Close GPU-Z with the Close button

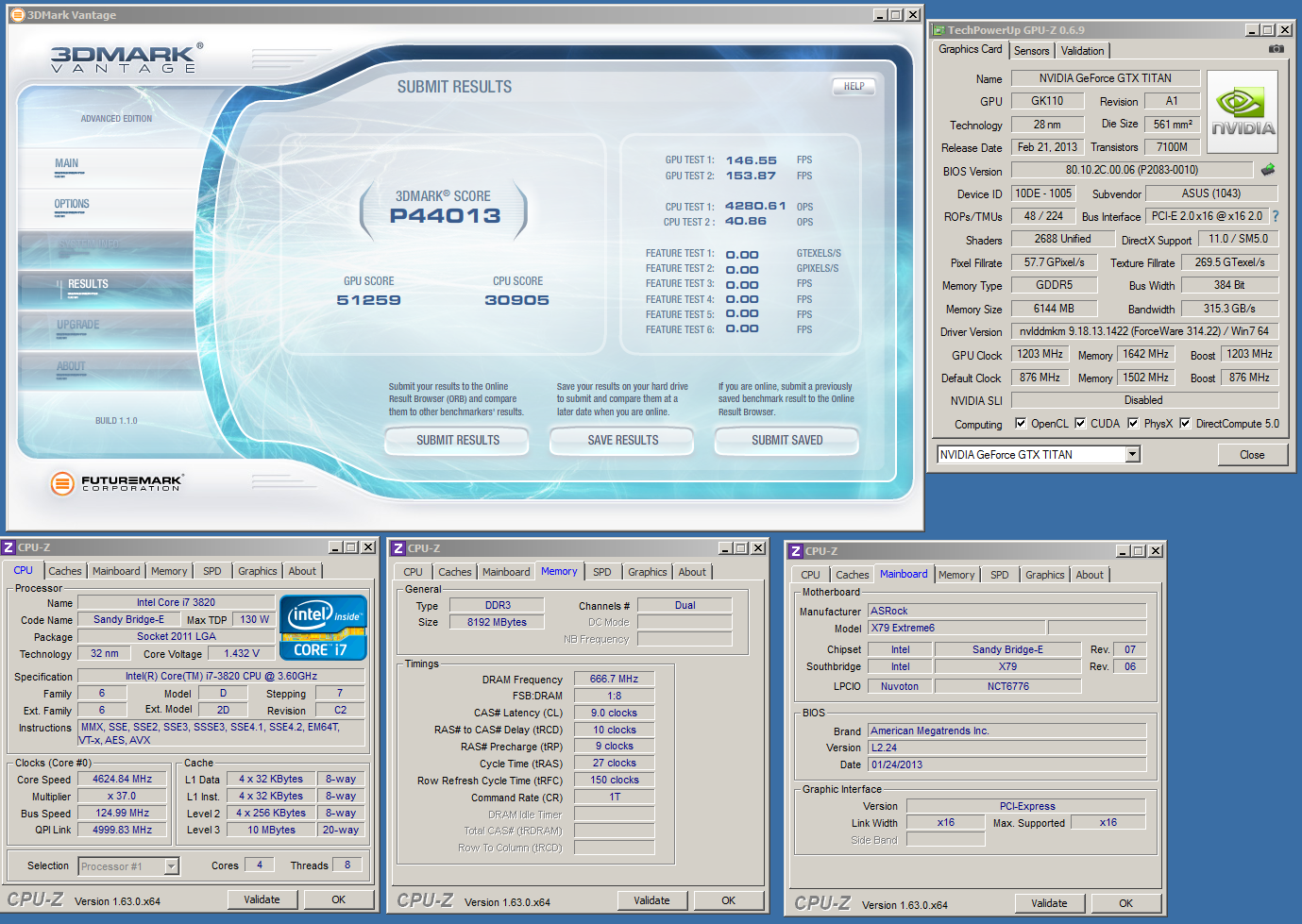[x=1252, y=455]
